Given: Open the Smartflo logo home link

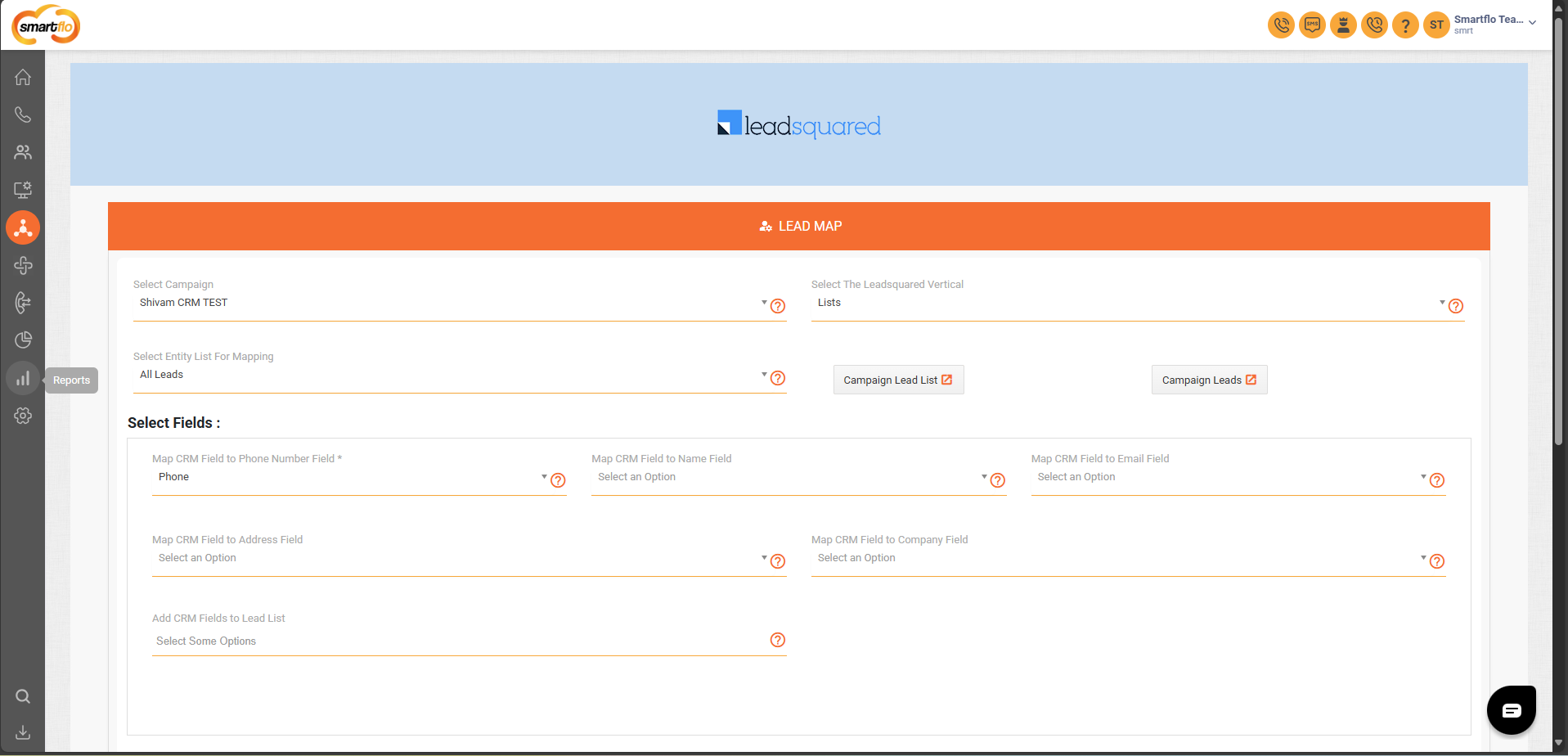Looking at the screenshot, I should pyautogui.click(x=46, y=25).
